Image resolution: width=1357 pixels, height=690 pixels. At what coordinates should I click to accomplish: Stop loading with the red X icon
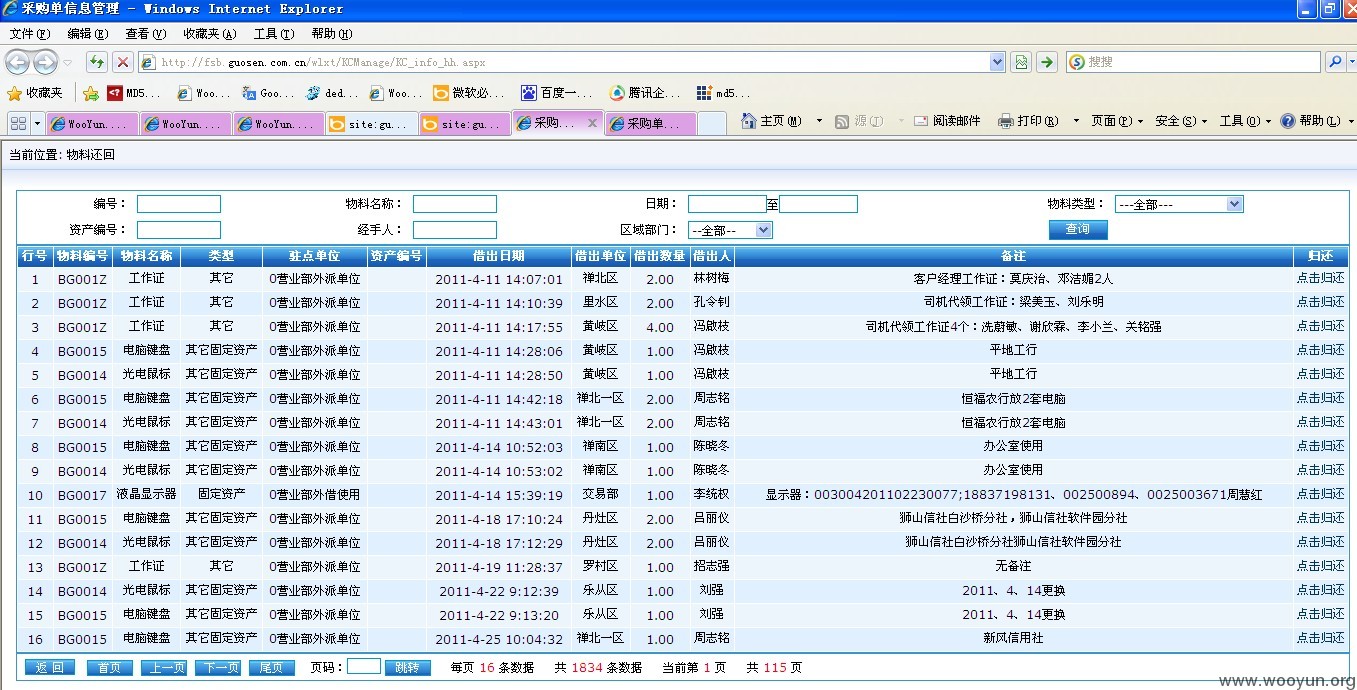coord(123,62)
